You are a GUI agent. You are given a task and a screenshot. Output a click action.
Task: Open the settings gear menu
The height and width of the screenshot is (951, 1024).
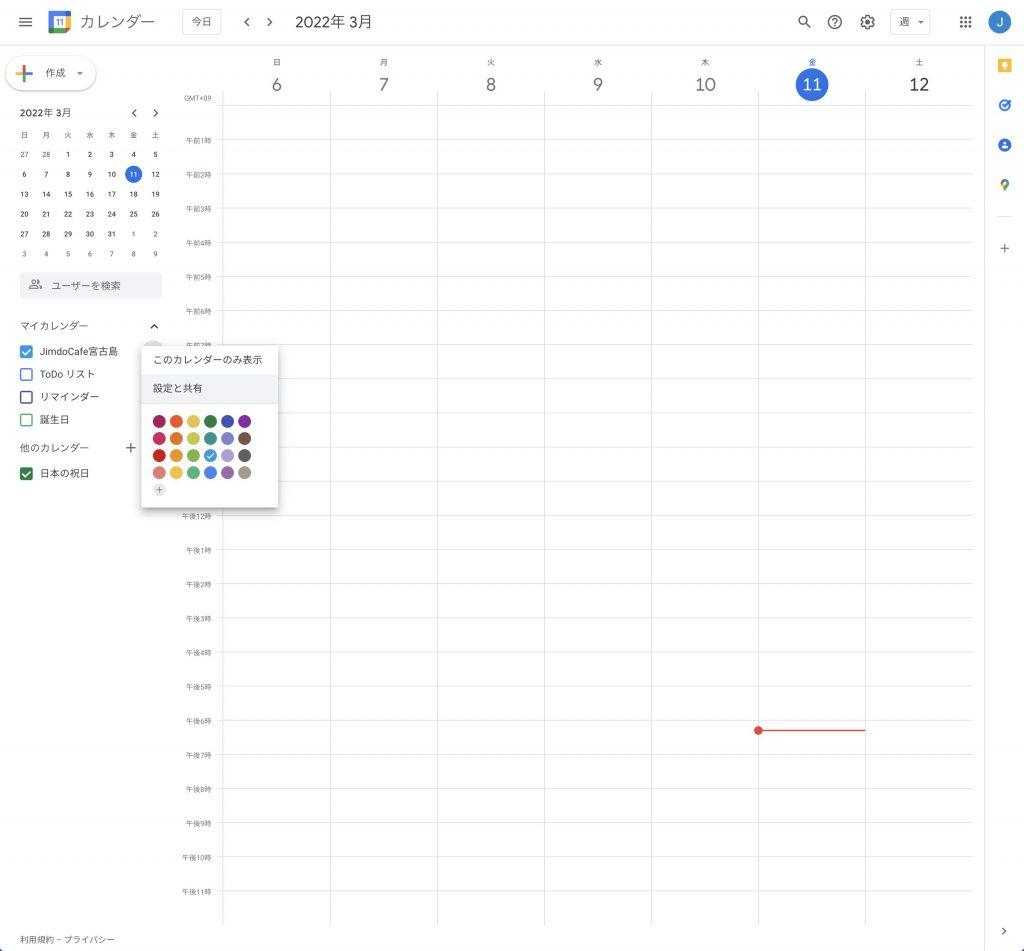click(x=867, y=22)
